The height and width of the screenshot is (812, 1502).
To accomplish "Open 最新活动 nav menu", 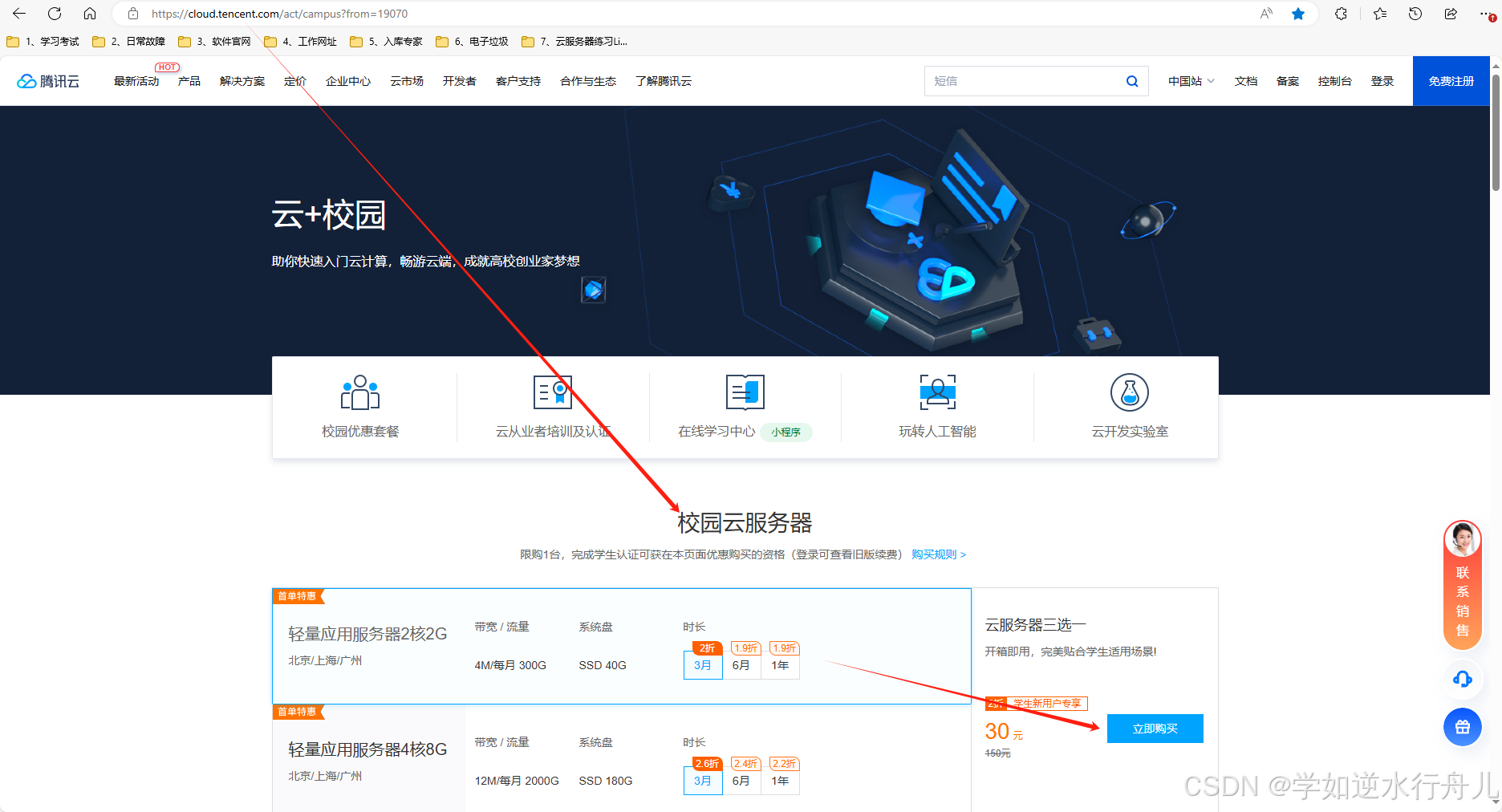I will click(x=136, y=81).
